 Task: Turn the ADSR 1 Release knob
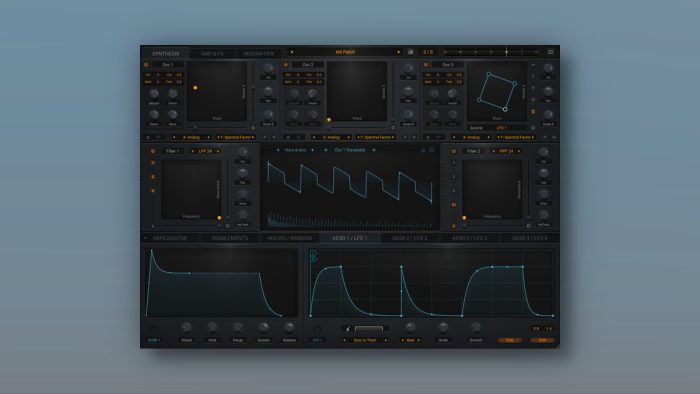point(289,328)
